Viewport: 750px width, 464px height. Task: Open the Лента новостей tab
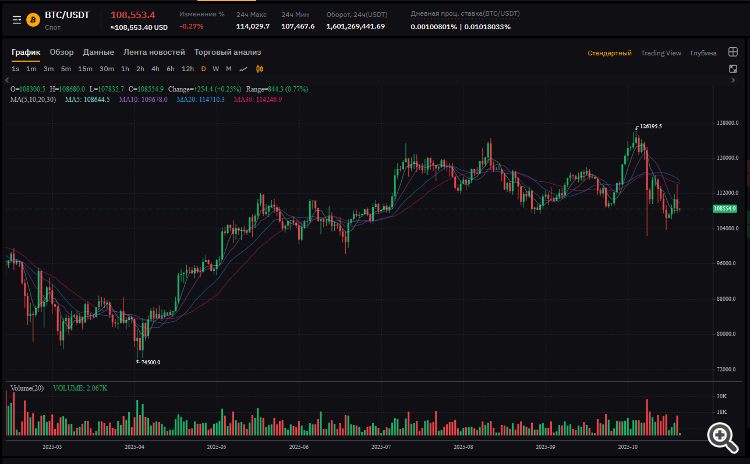tap(154, 52)
